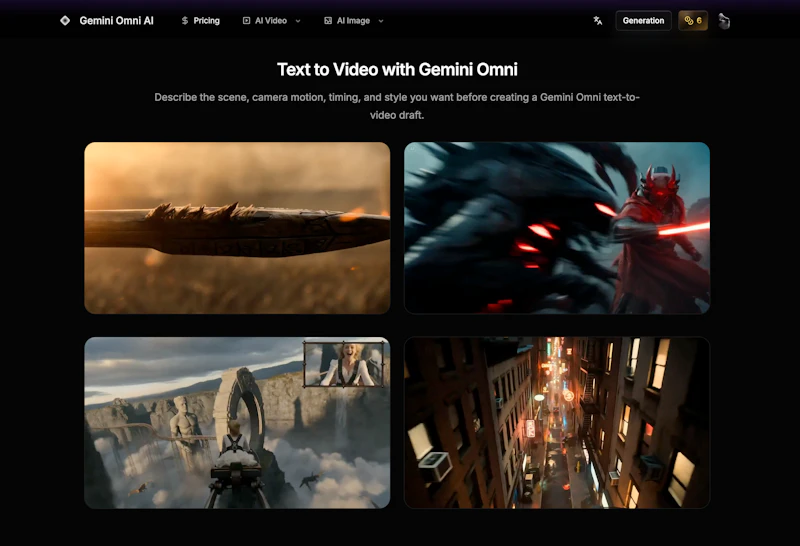800x546 pixels.
Task: Click the coins icon in credits badge
Action: [689, 20]
